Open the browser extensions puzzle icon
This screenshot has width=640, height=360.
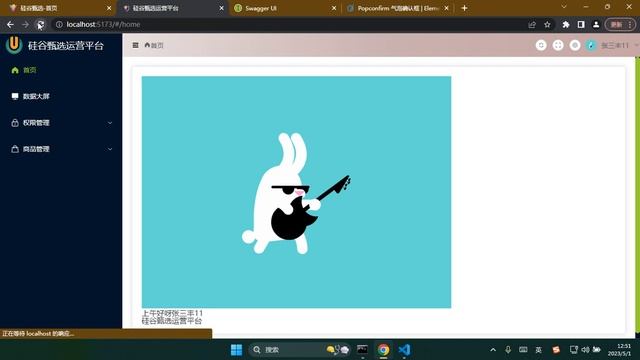click(x=566, y=24)
